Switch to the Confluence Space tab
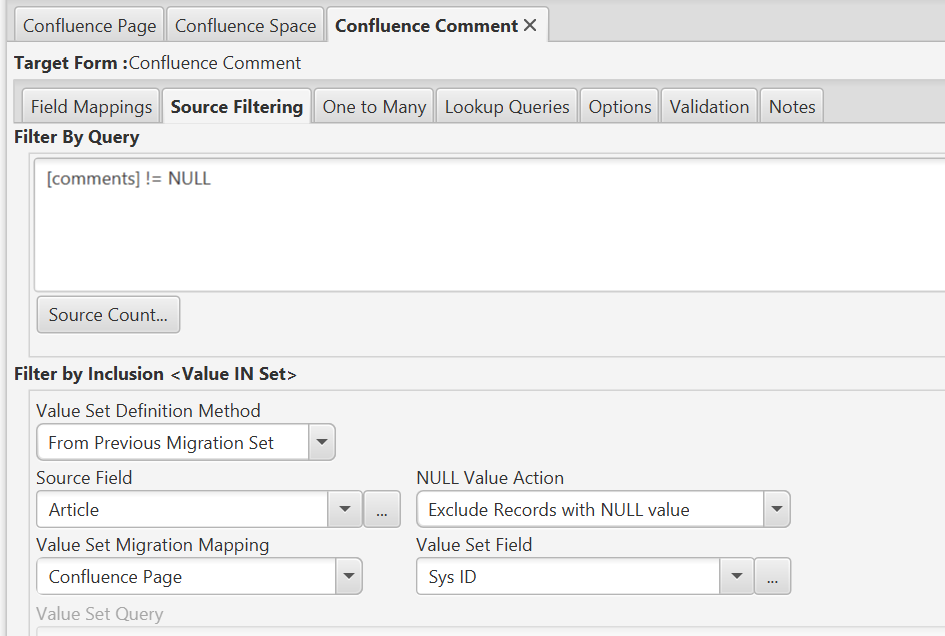Image resolution: width=945 pixels, height=636 pixels. tap(245, 26)
